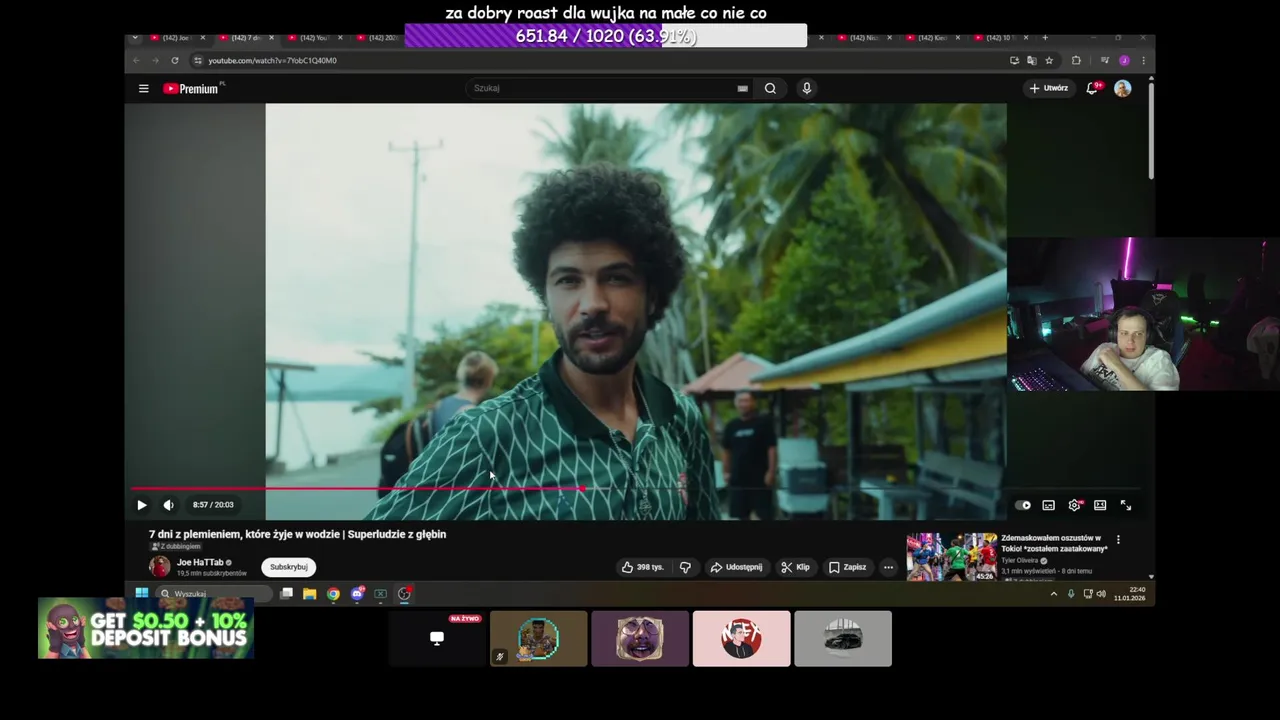Open the Chrome extensions puzzle icon

1076,60
